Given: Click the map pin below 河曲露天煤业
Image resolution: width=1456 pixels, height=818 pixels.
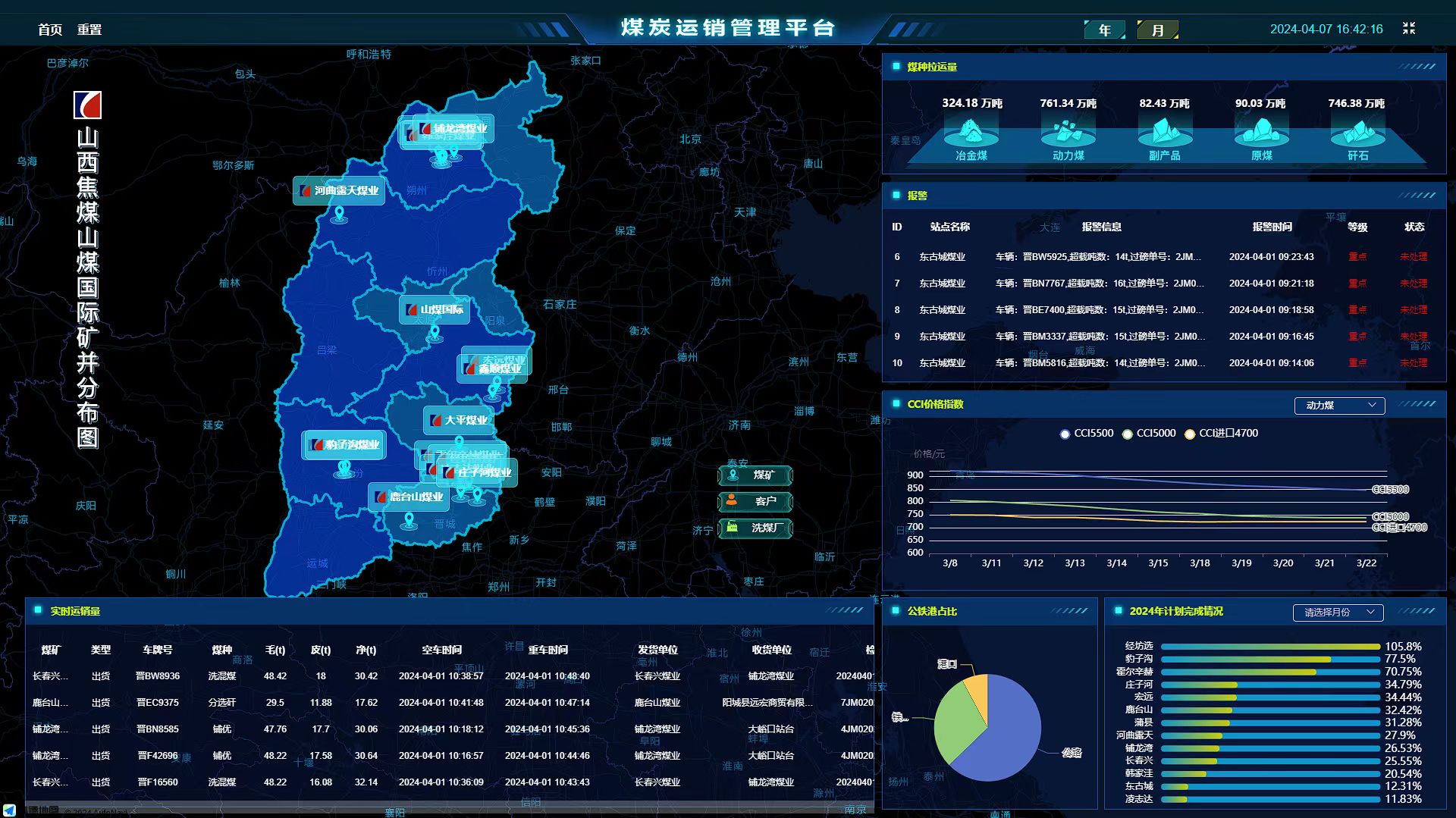Looking at the screenshot, I should click(340, 215).
